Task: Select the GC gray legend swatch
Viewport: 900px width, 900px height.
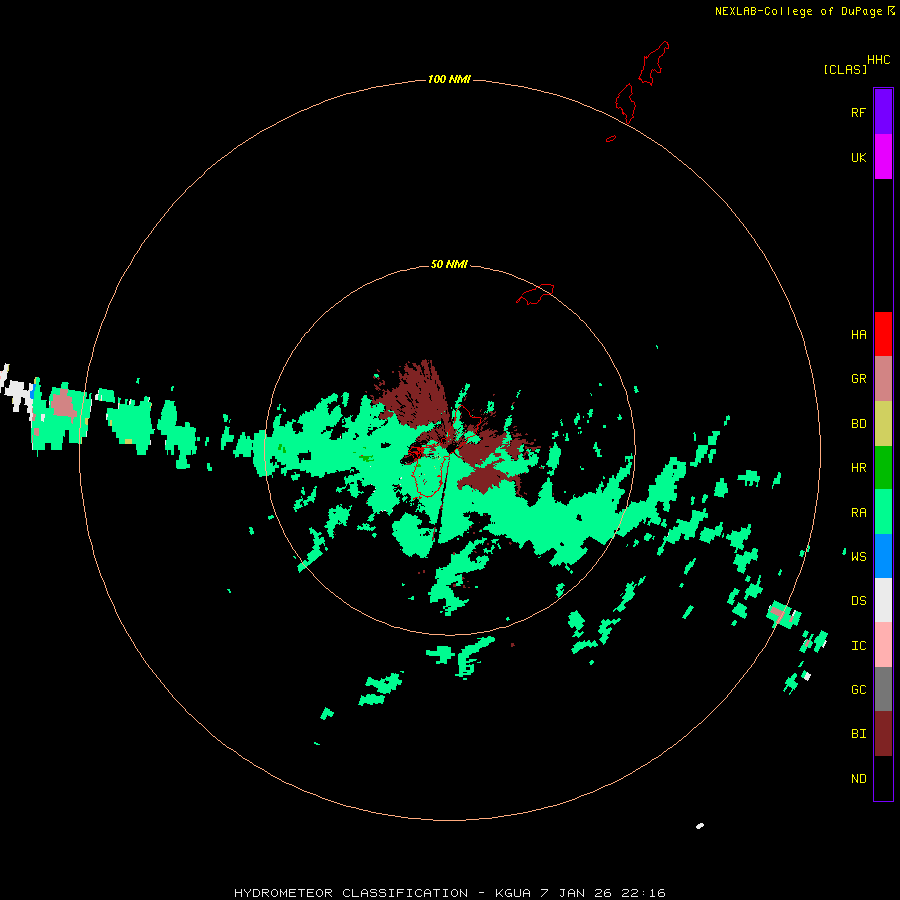Action: pyautogui.click(x=883, y=689)
